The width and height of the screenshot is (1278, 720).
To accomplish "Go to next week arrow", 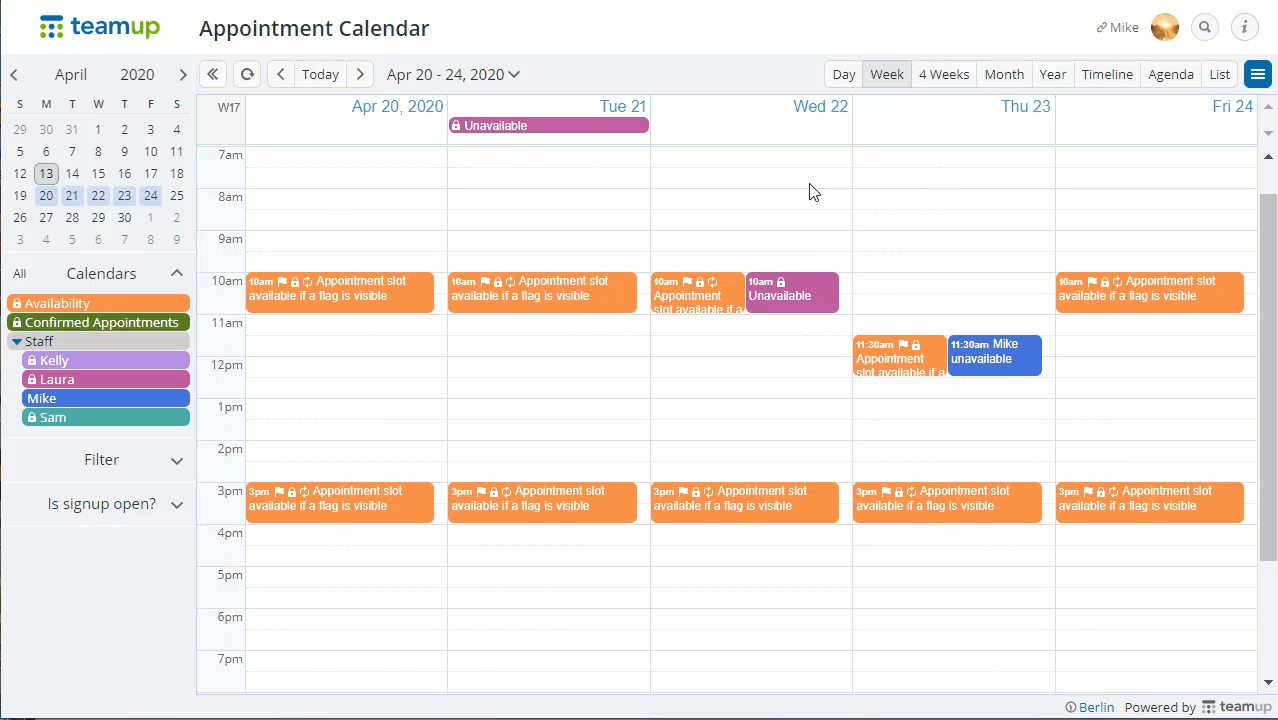I will coord(360,74).
